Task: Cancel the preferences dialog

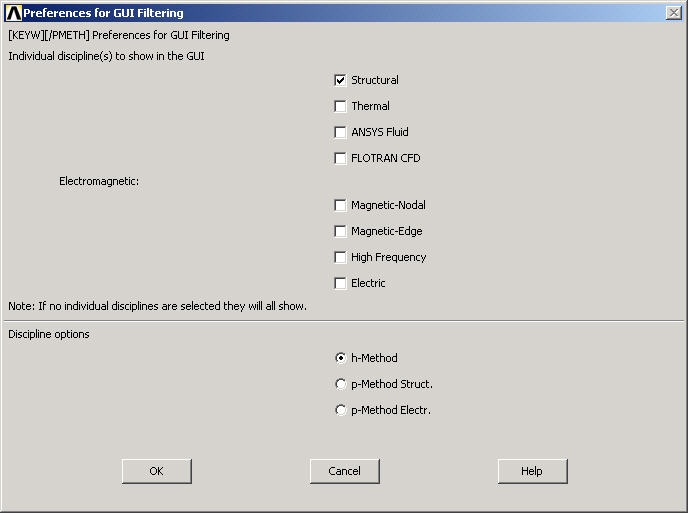Action: click(344, 471)
